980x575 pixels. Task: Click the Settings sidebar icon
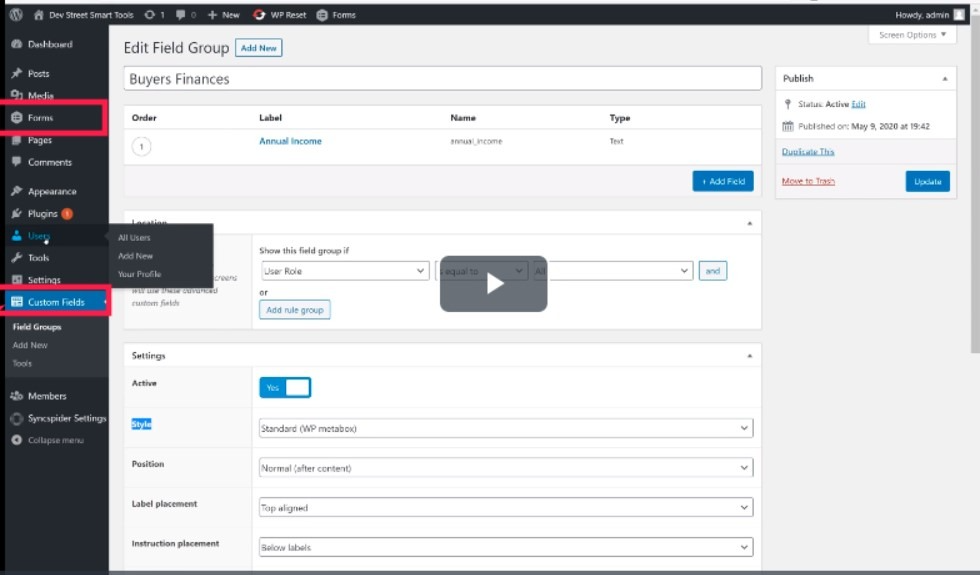[17, 280]
